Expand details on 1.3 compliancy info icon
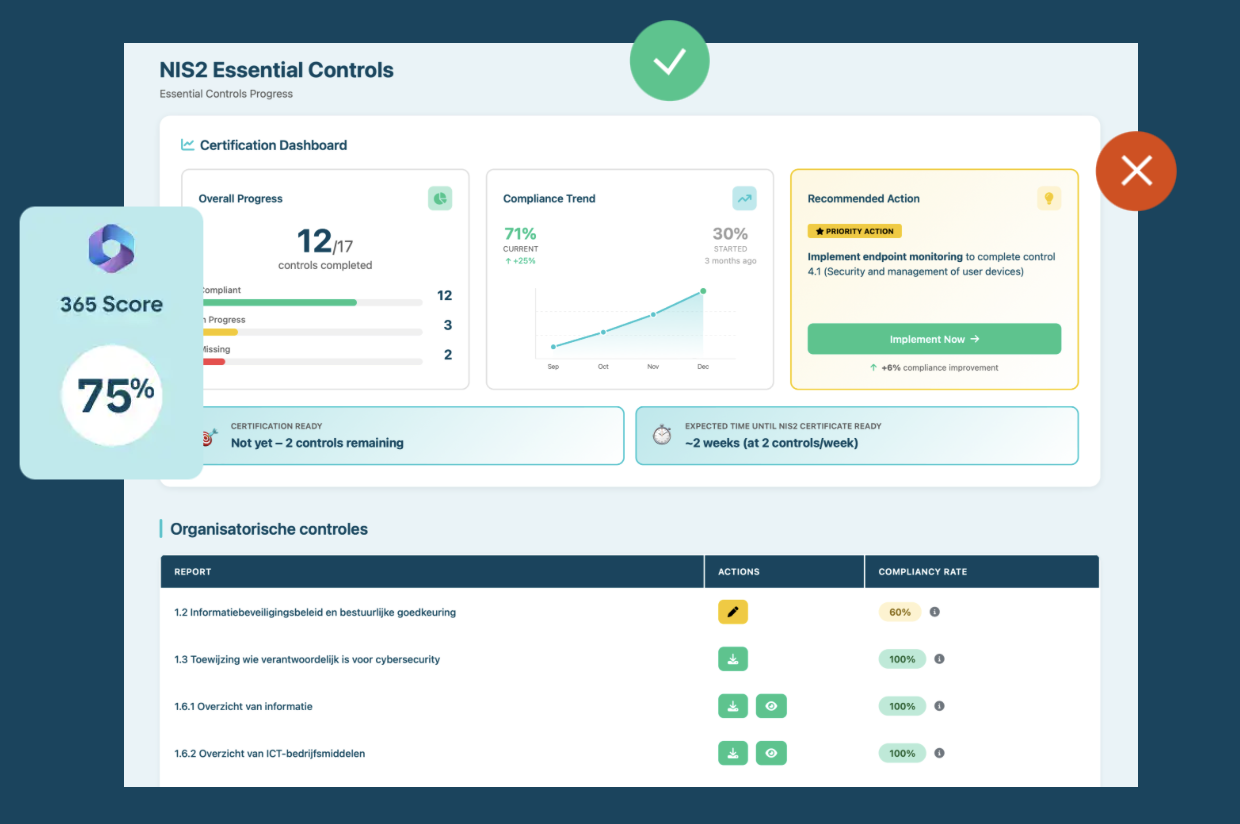The height and width of the screenshot is (824, 1240). point(938,658)
